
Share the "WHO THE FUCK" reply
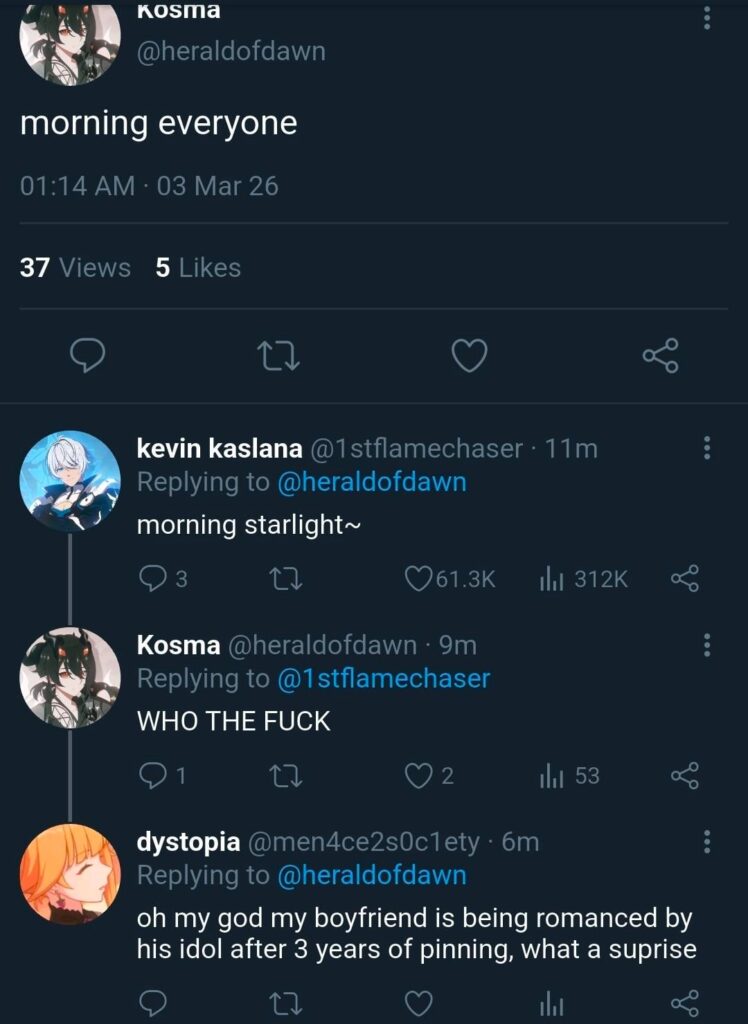pos(684,775)
